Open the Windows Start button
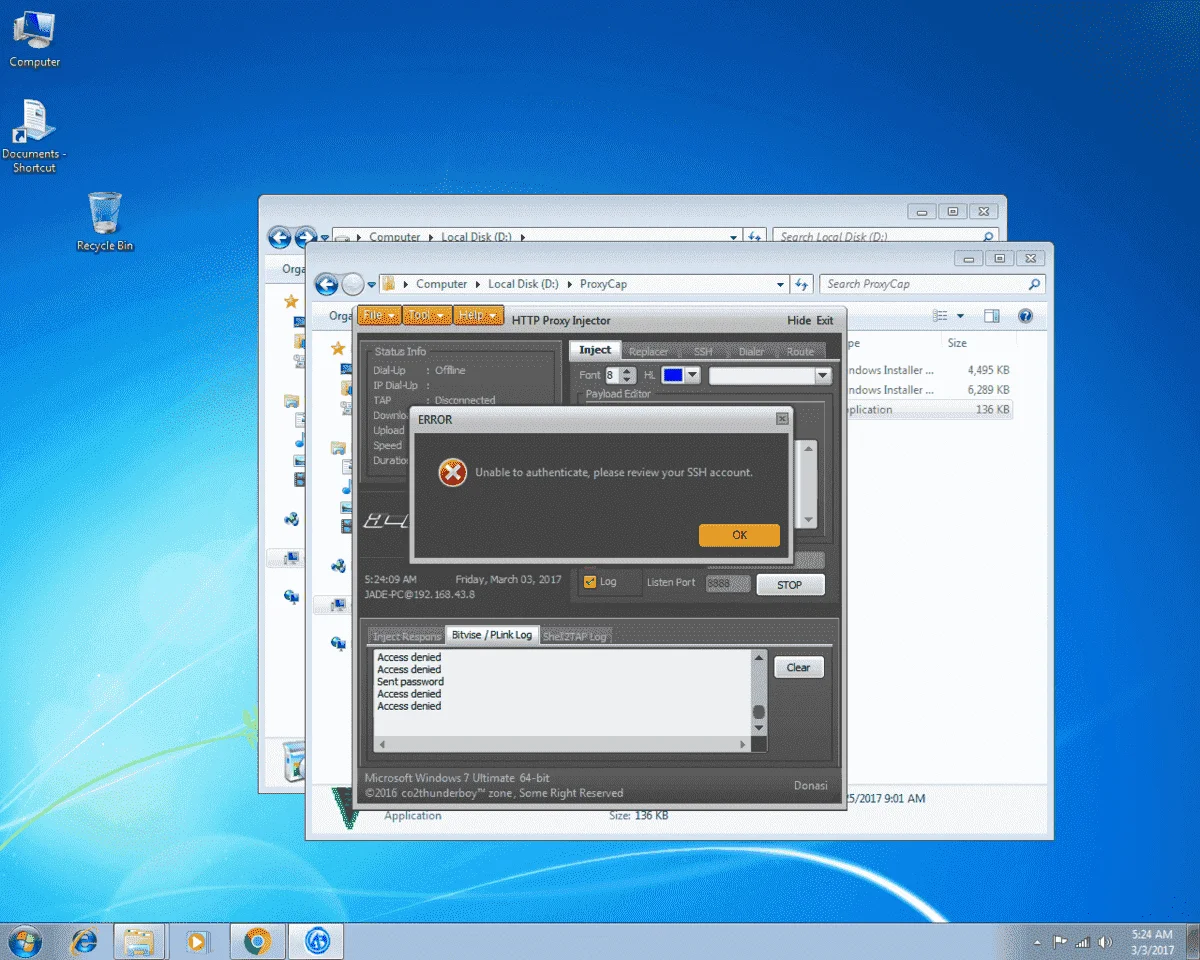This screenshot has width=1200, height=960. tap(25, 941)
